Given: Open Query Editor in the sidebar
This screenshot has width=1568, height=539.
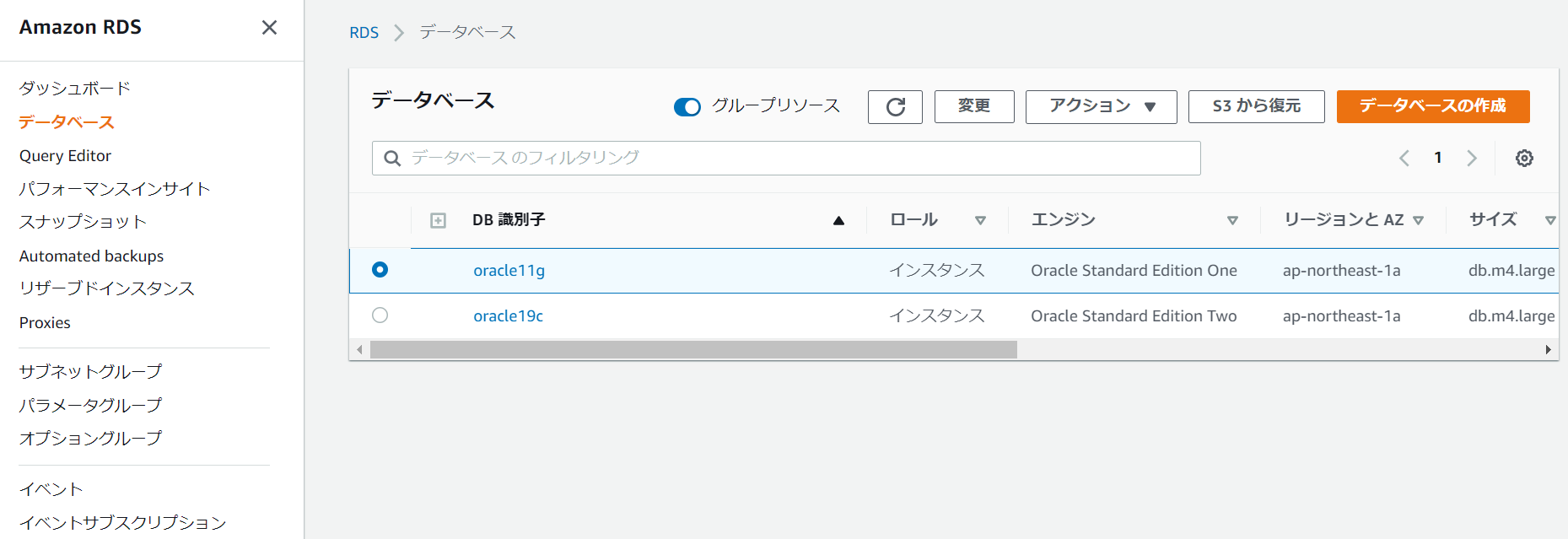Looking at the screenshot, I should click(66, 156).
